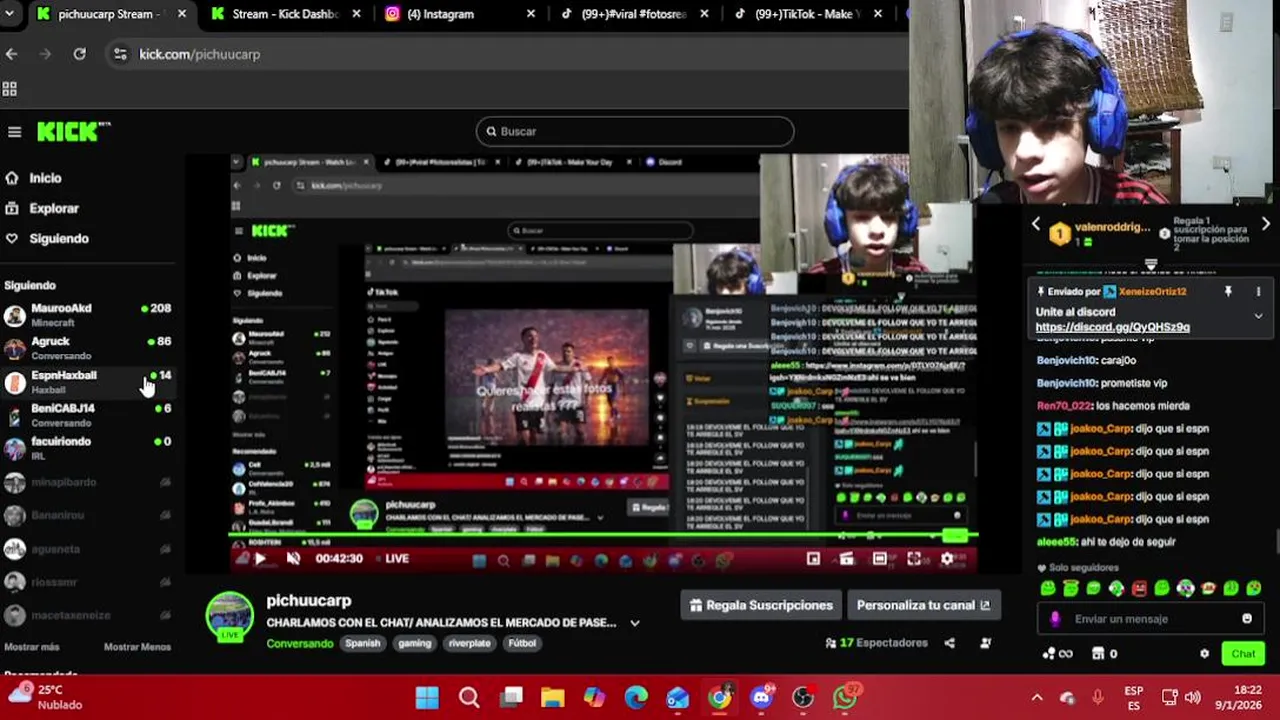Open pinned message three-dot options
This screenshot has width=1280, height=720.
tap(1258, 292)
